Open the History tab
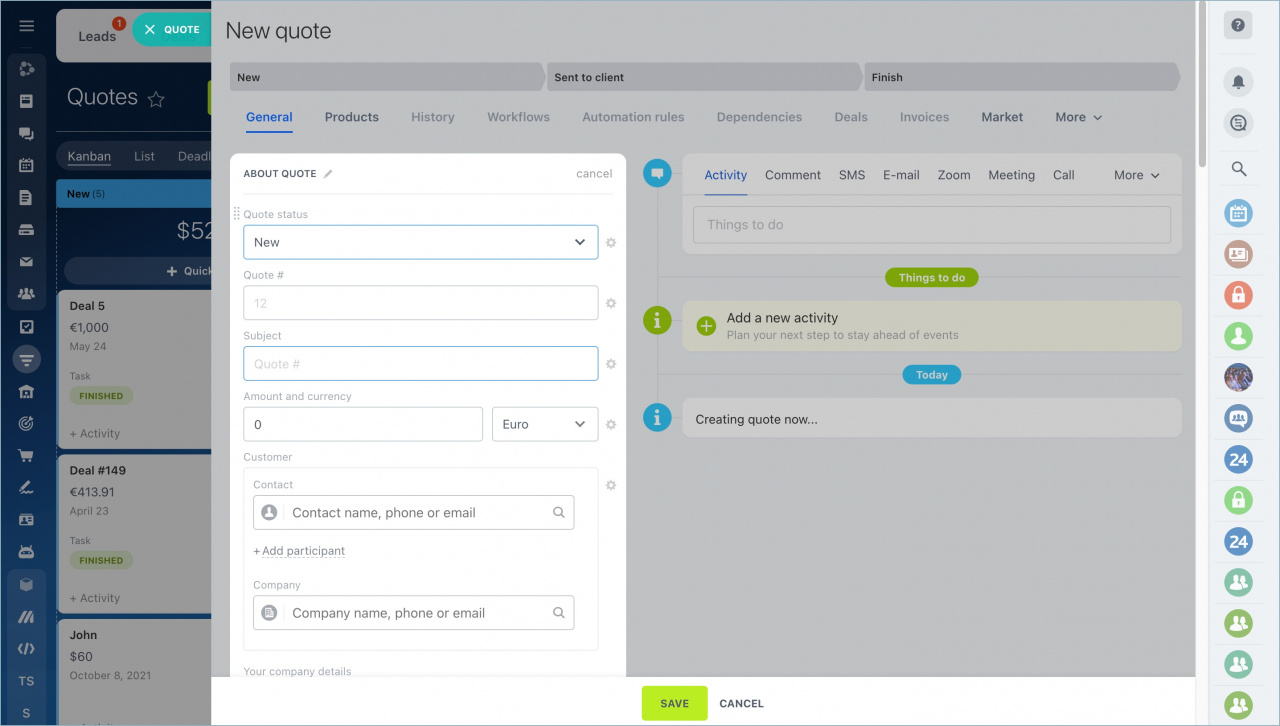 433,117
